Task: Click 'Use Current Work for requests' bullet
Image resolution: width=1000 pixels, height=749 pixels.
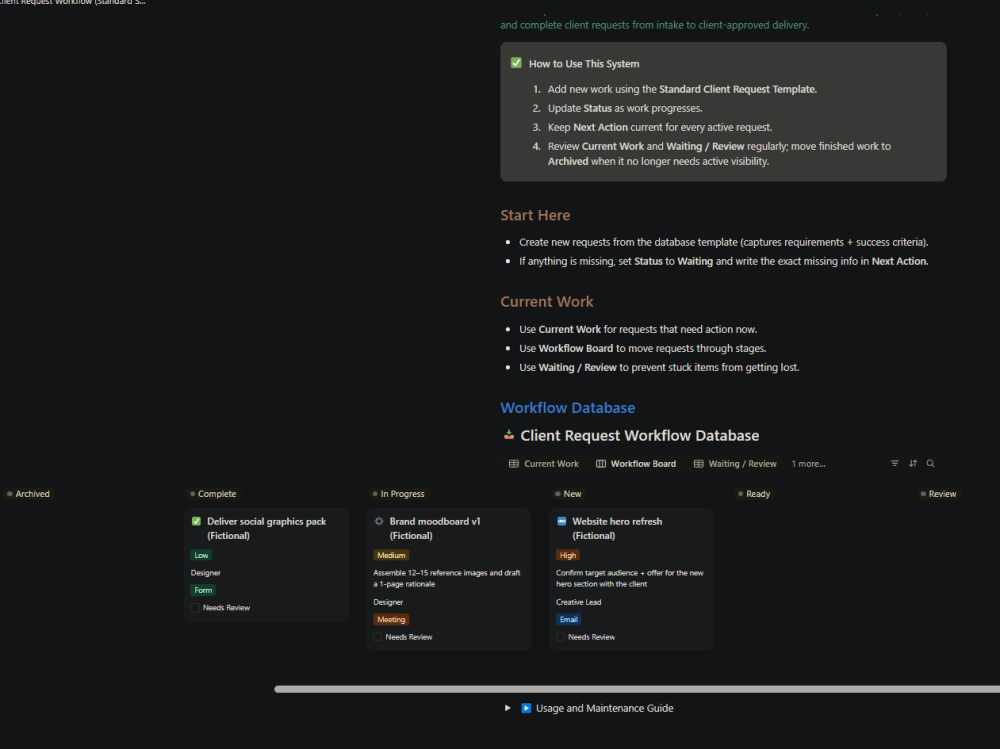Action: (x=638, y=329)
